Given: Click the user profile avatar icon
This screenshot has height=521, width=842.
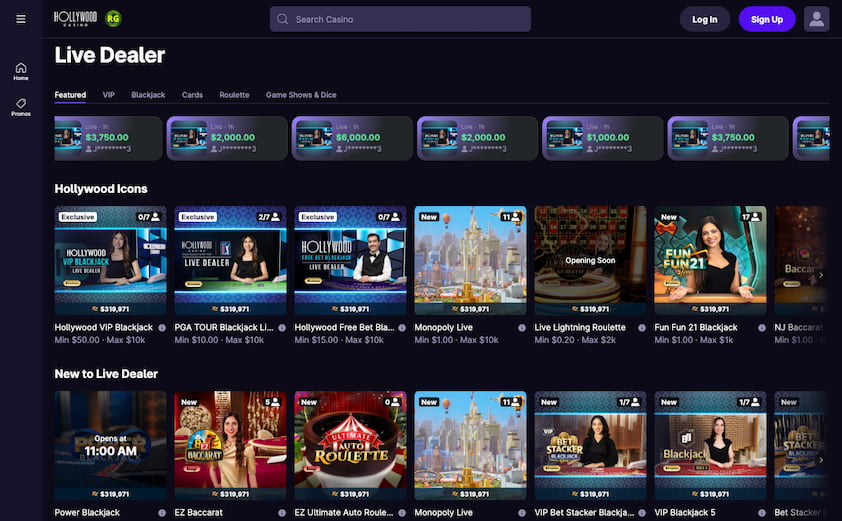Looking at the screenshot, I should tap(816, 19).
